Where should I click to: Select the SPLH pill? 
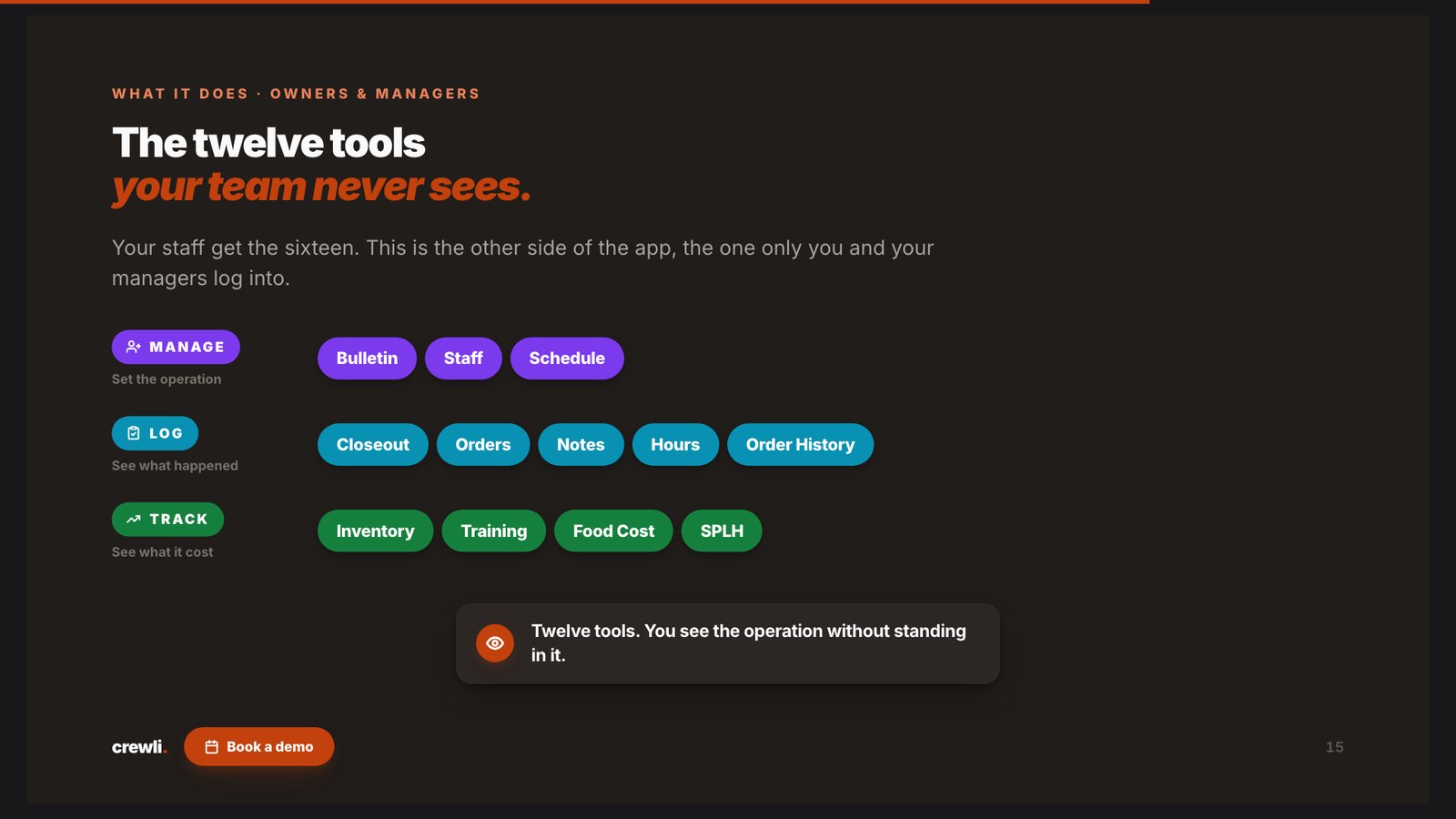coord(722,531)
